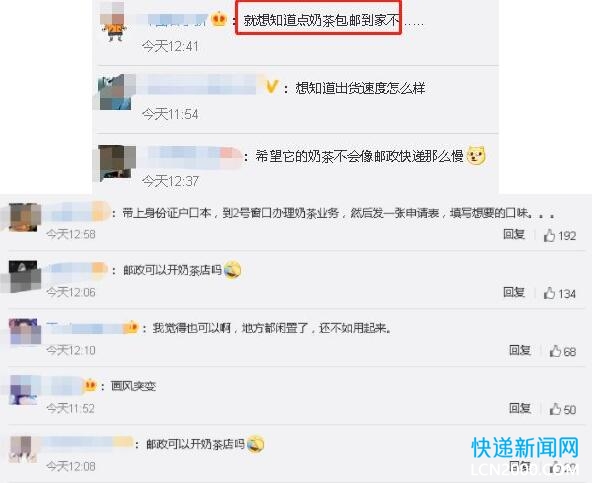Like the comment showing 68 likes

coord(555,351)
